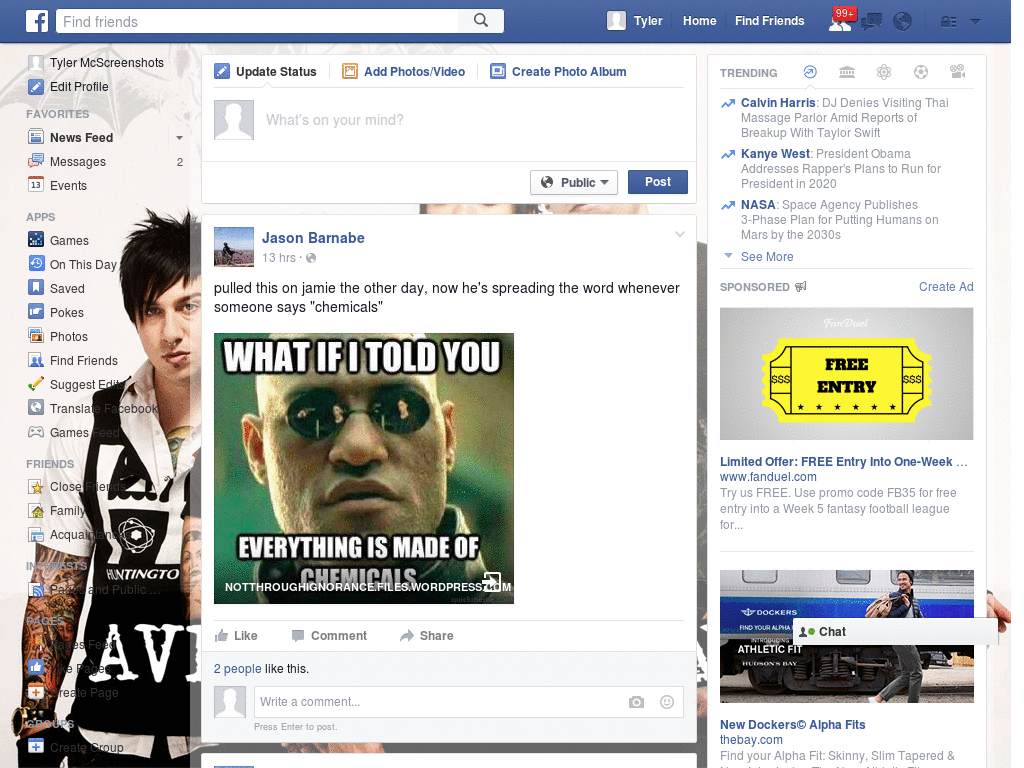Click the Facebook logo icon
The image size is (1024, 768).
37,21
